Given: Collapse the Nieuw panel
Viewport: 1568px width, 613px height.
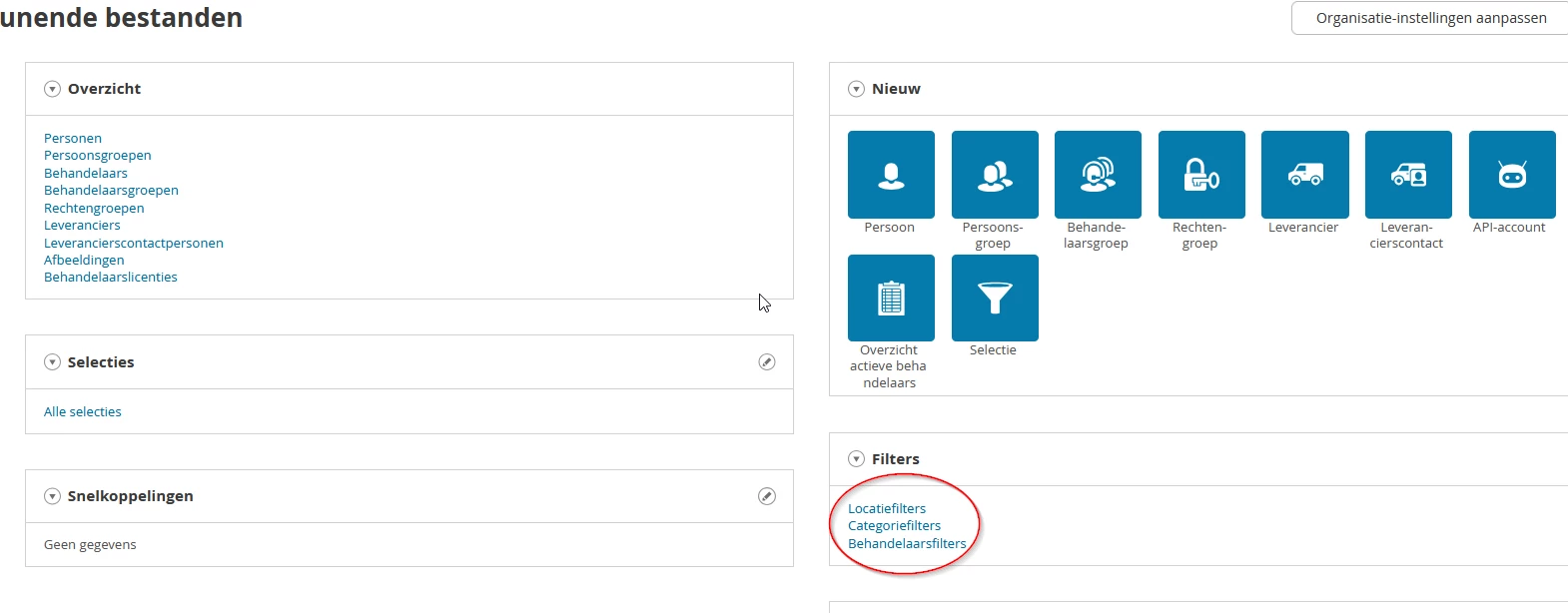Looking at the screenshot, I should coord(856,89).
